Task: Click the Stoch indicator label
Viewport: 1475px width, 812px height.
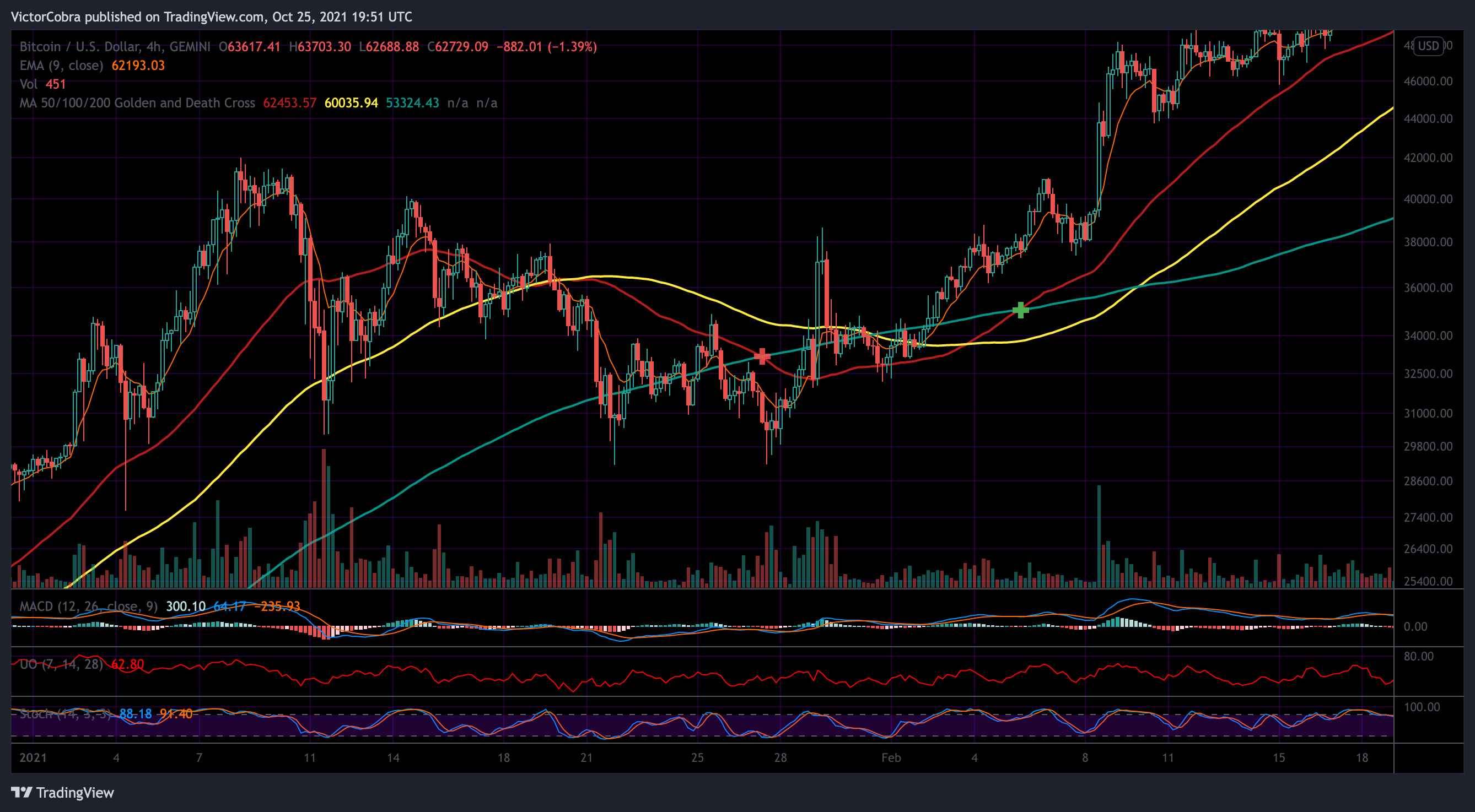Action: pyautogui.click(x=64, y=714)
